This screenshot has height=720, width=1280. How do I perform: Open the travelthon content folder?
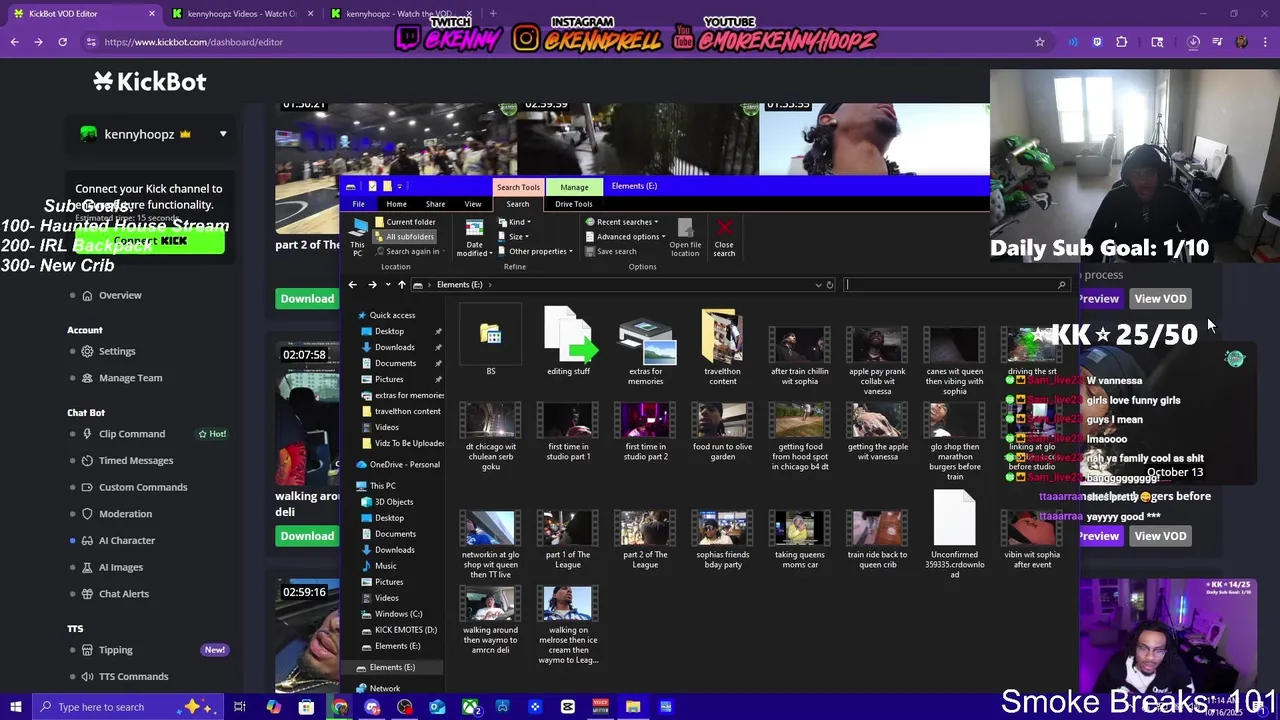[x=722, y=347]
